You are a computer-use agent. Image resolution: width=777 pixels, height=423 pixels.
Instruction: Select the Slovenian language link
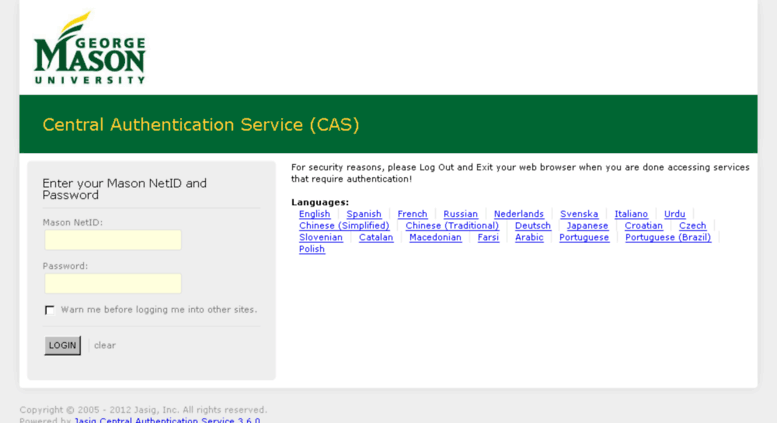[321, 237]
